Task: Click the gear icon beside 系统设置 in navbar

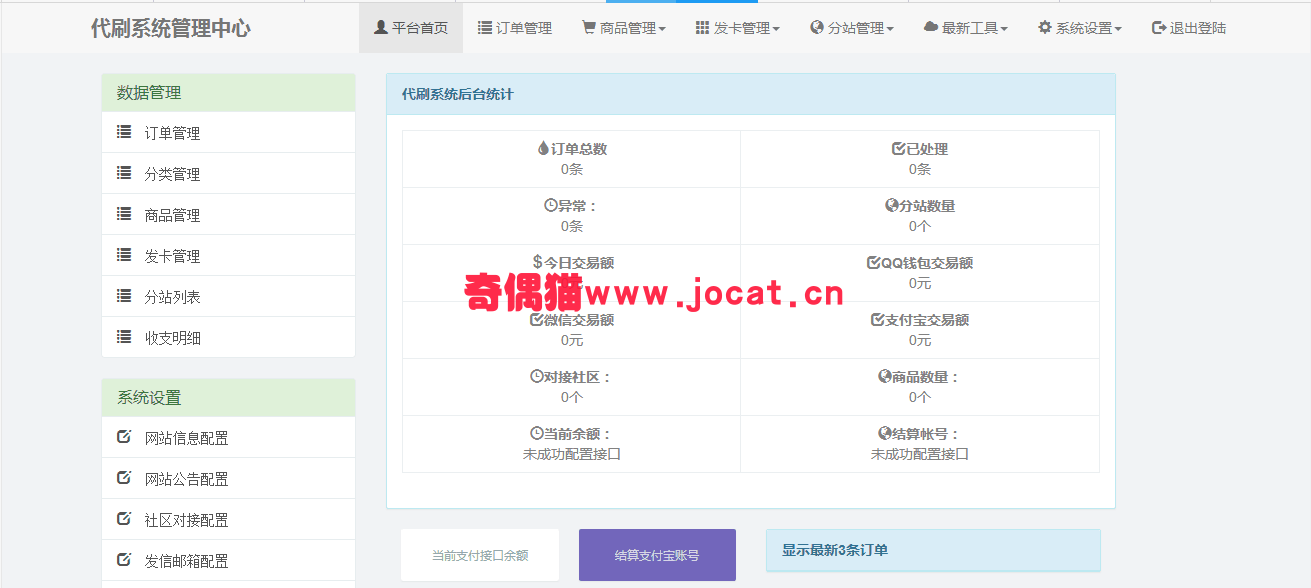Action: click(1045, 28)
